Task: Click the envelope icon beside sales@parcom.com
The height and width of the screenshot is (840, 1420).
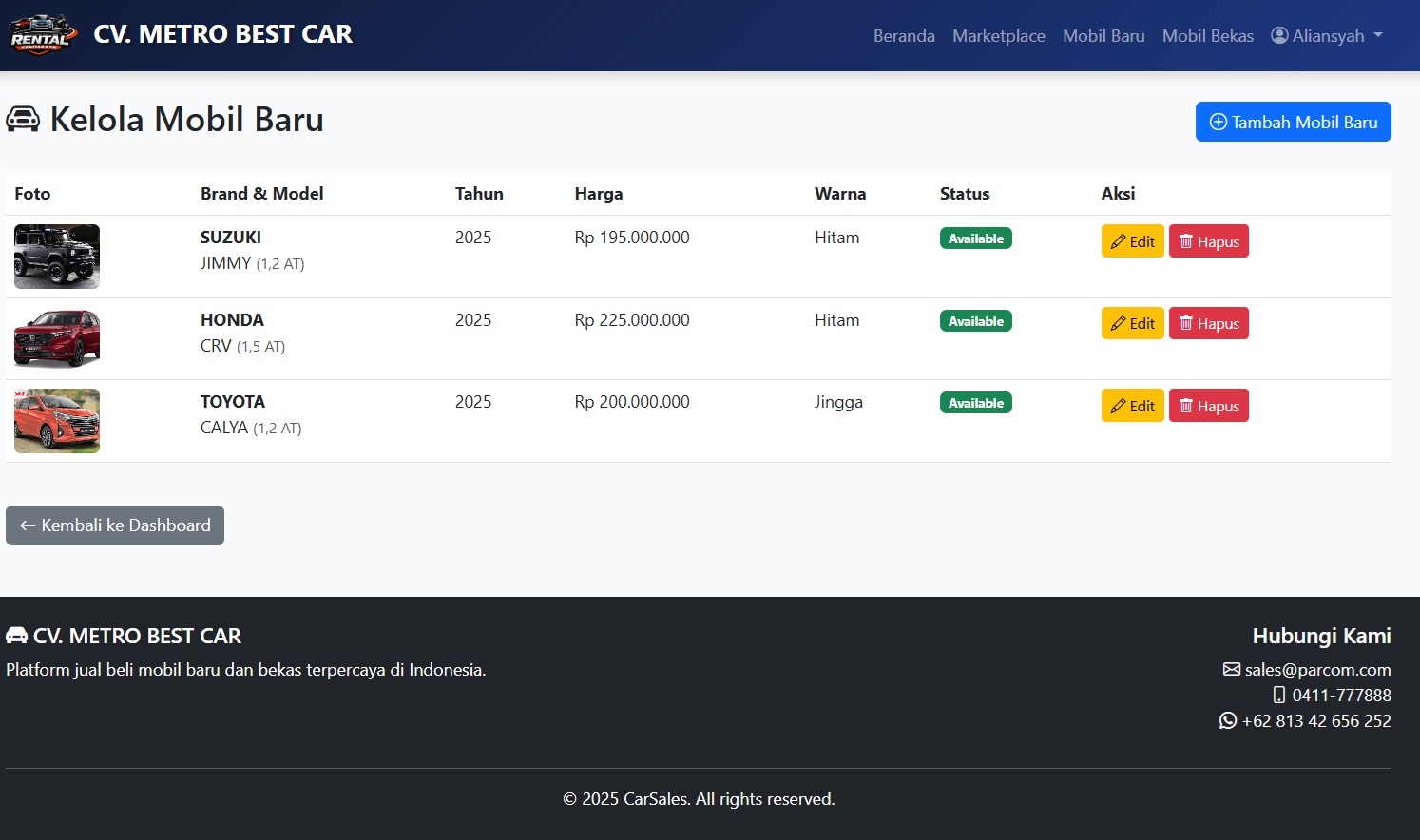Action: tap(1231, 669)
